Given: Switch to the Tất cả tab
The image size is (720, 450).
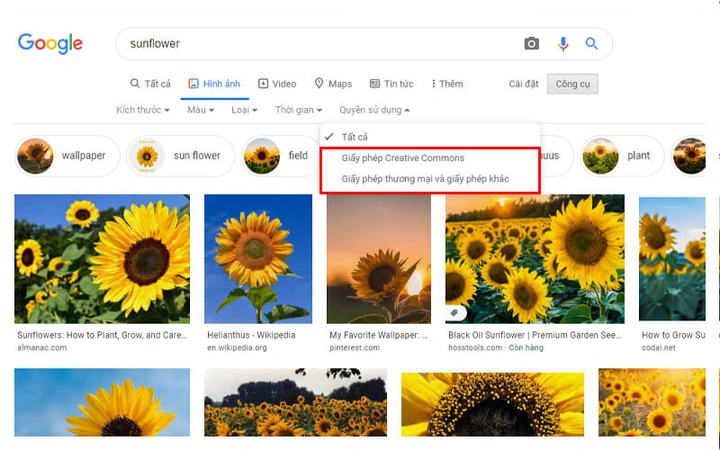Looking at the screenshot, I should pos(150,84).
